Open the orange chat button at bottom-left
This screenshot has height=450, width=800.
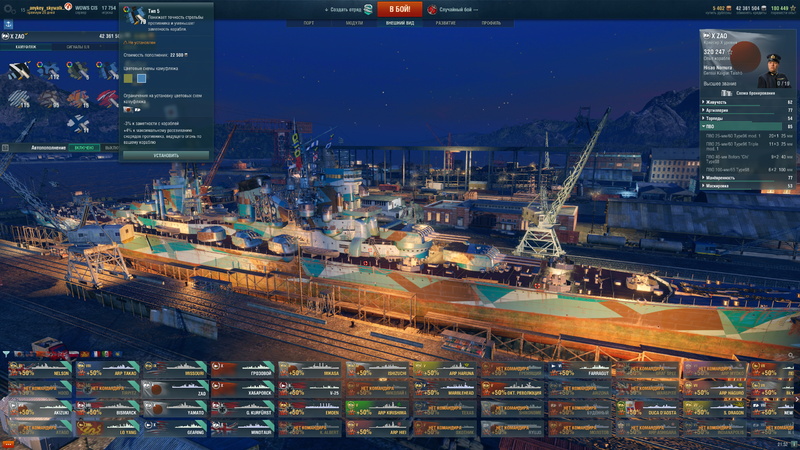pos(8,444)
